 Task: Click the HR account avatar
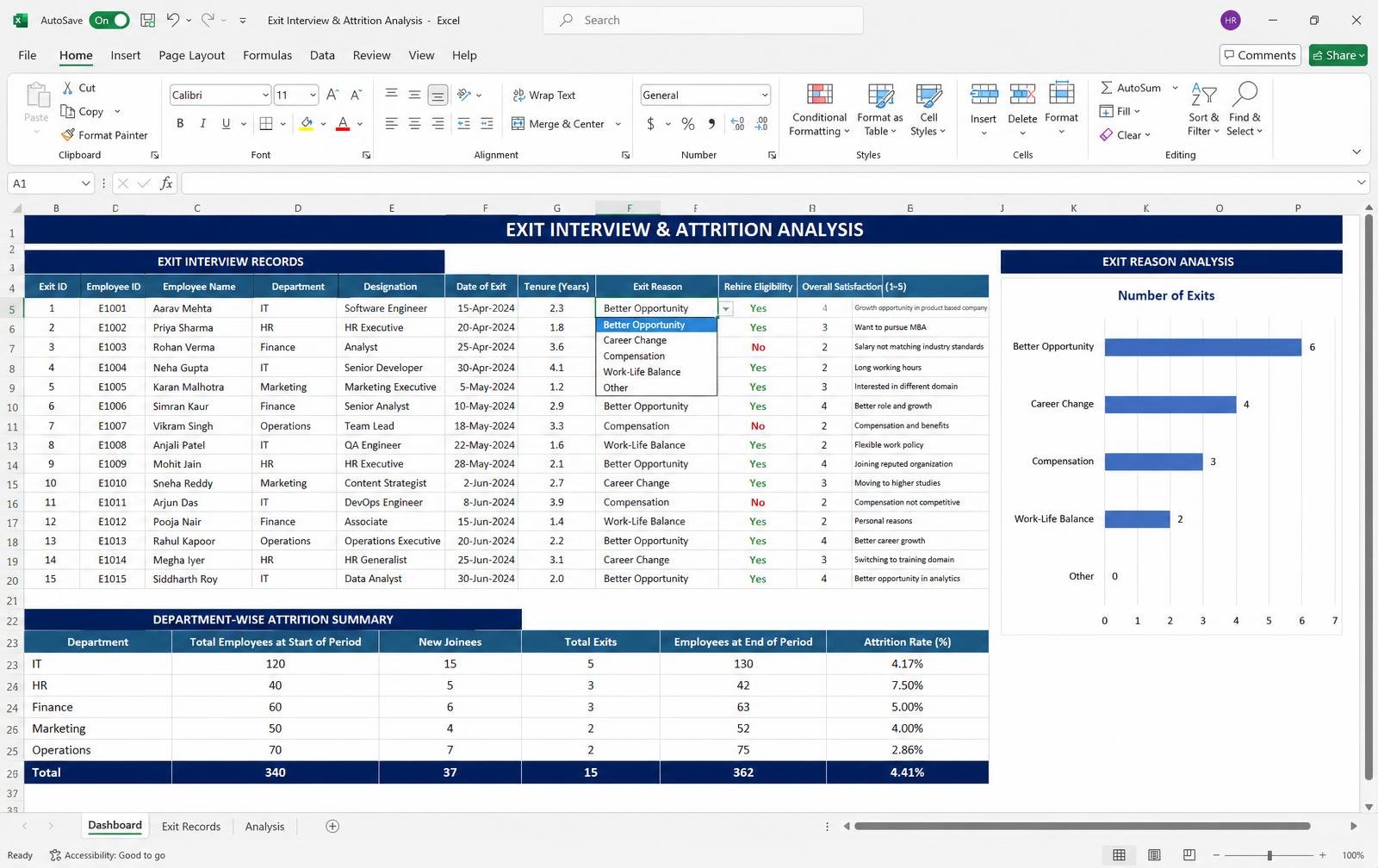pos(1231,20)
